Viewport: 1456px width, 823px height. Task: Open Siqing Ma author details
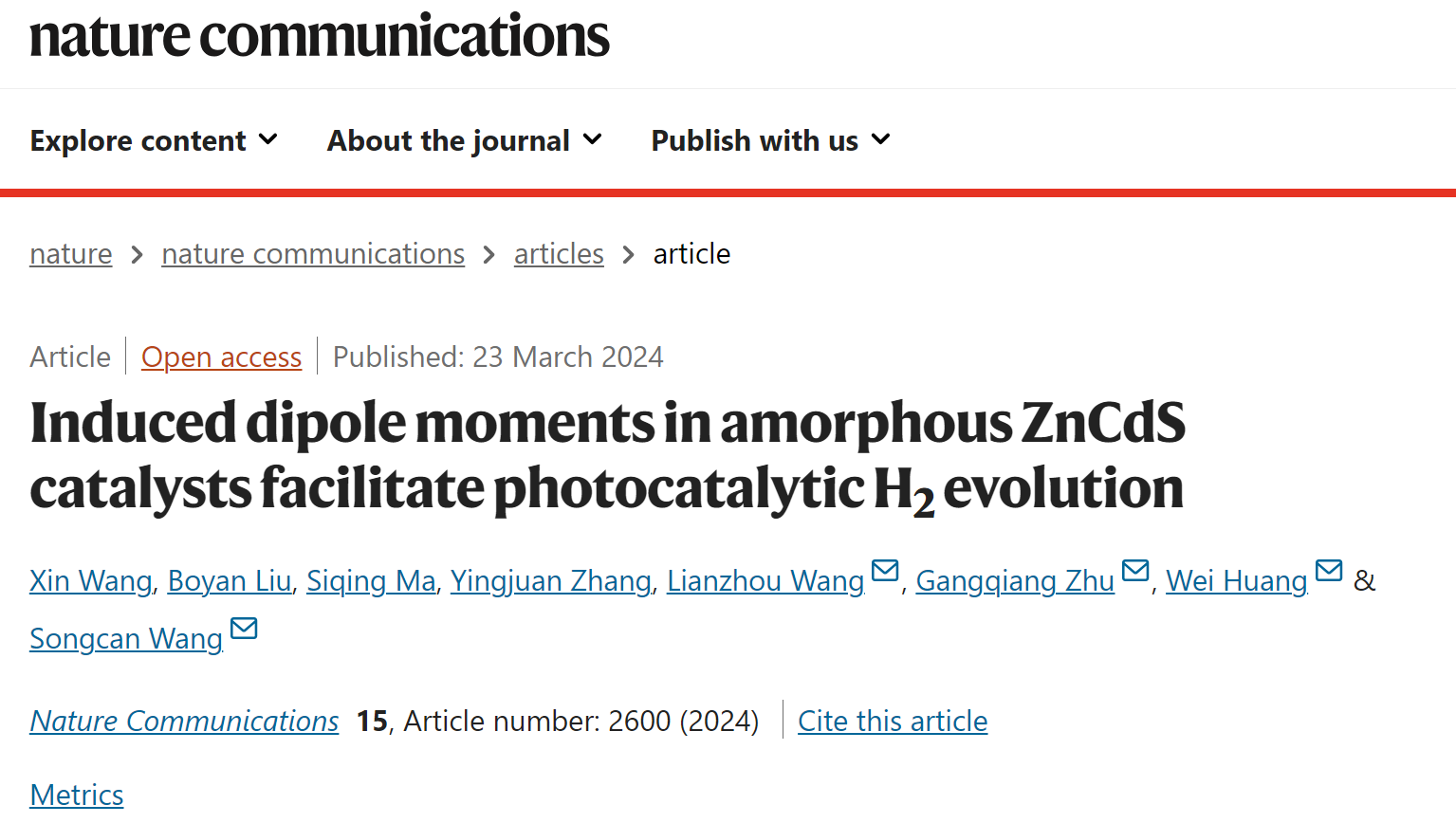pyautogui.click(x=371, y=580)
